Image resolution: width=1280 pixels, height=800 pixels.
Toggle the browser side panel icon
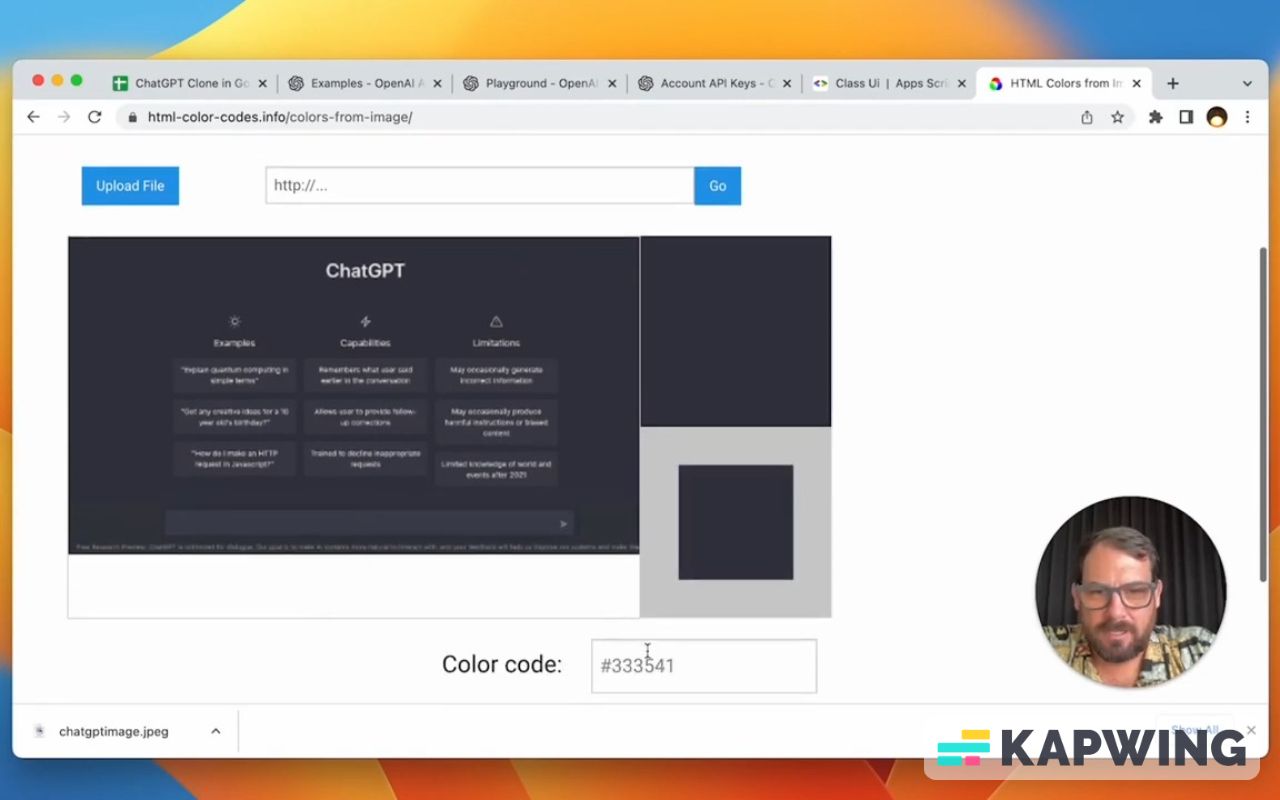point(1186,117)
